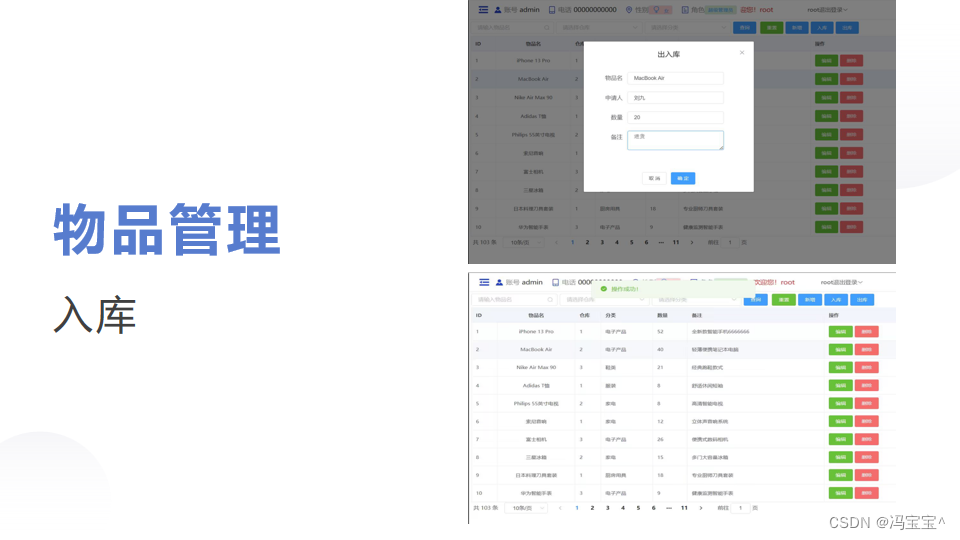Click the phone icon before 电话 in the dialog screenshot
960x540 pixels.
tap(552, 10)
